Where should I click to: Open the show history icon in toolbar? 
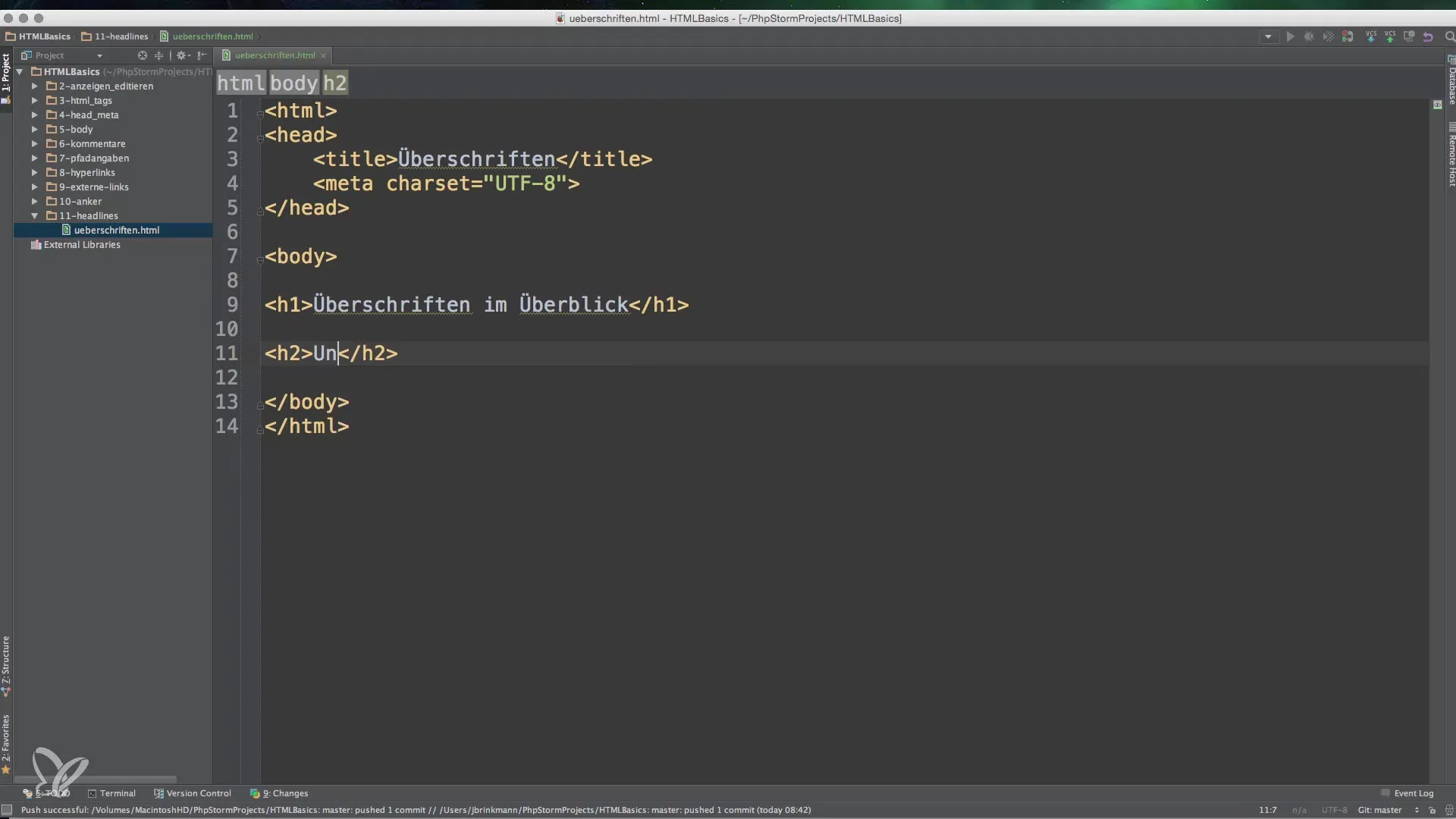tap(1409, 36)
